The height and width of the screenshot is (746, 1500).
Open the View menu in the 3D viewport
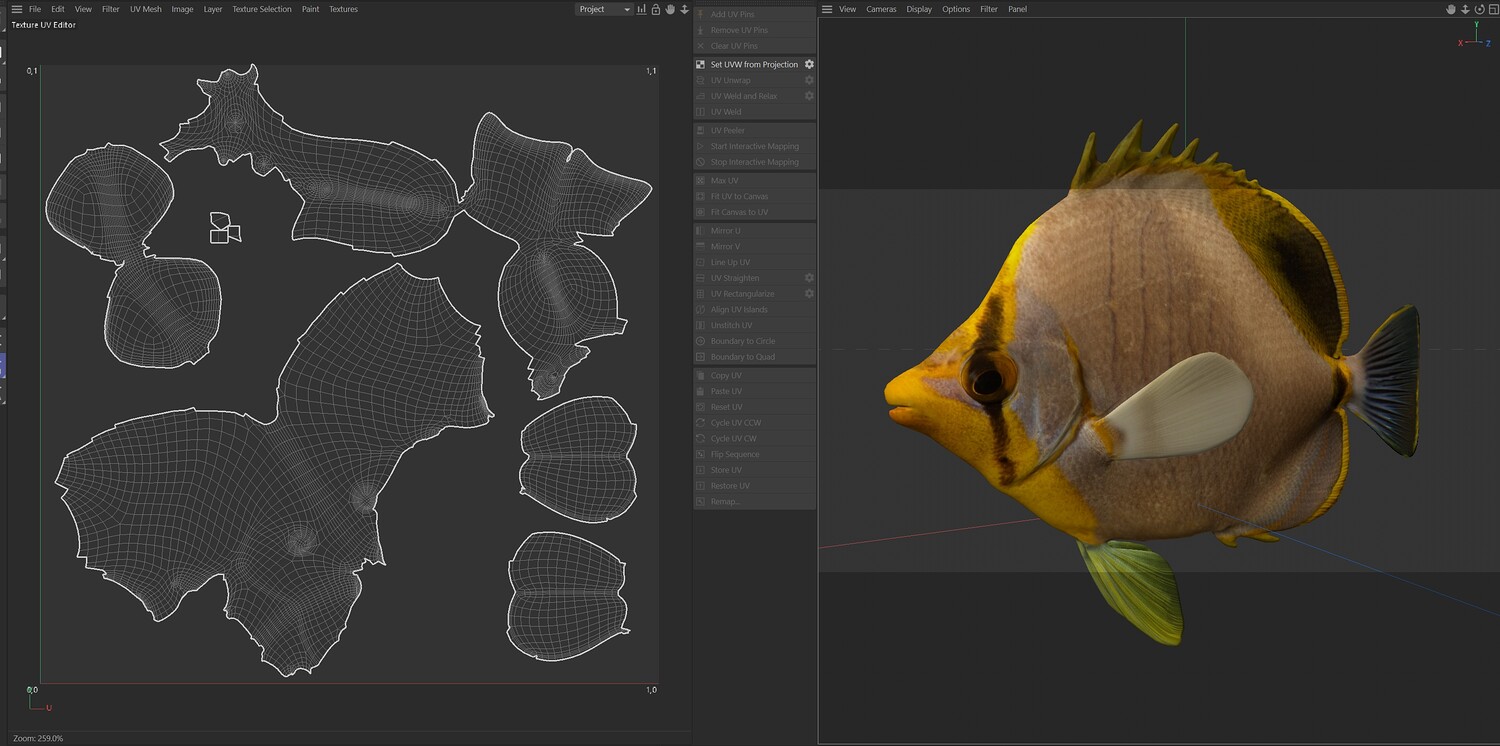click(848, 9)
